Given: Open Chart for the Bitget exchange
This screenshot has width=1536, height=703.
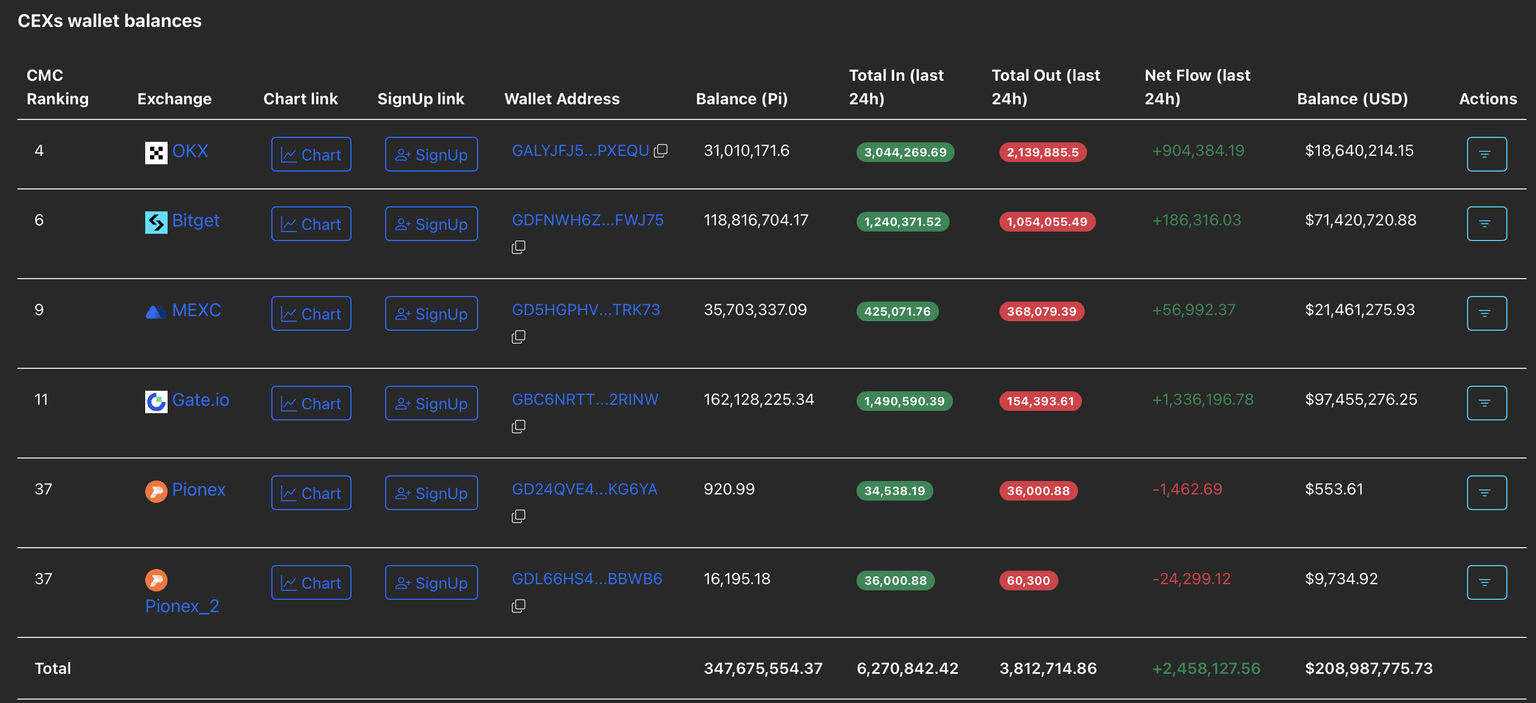Looking at the screenshot, I should pyautogui.click(x=311, y=224).
